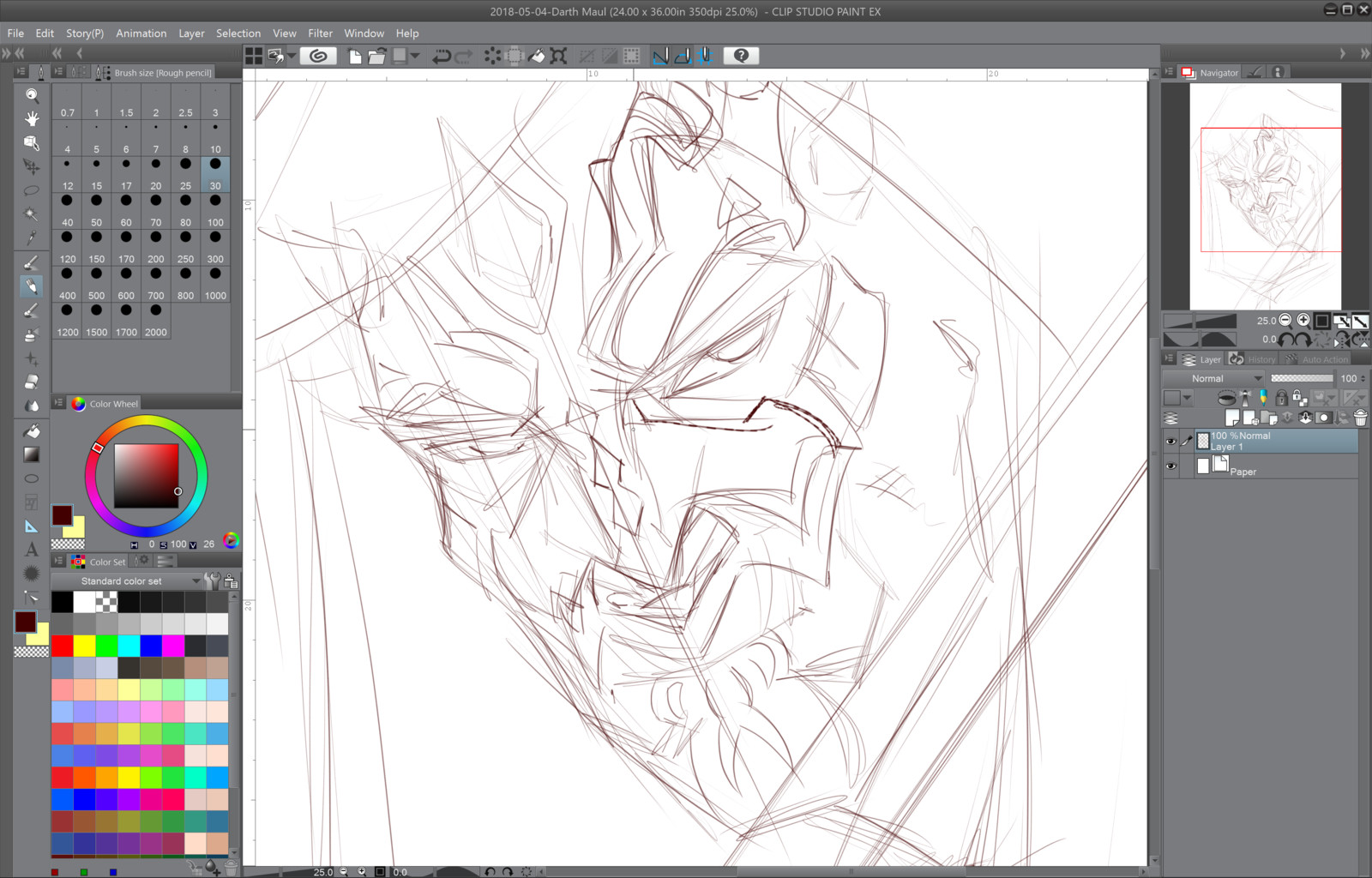This screenshot has width=1372, height=878.
Task: Select the Eraser tool
Action: [32, 382]
